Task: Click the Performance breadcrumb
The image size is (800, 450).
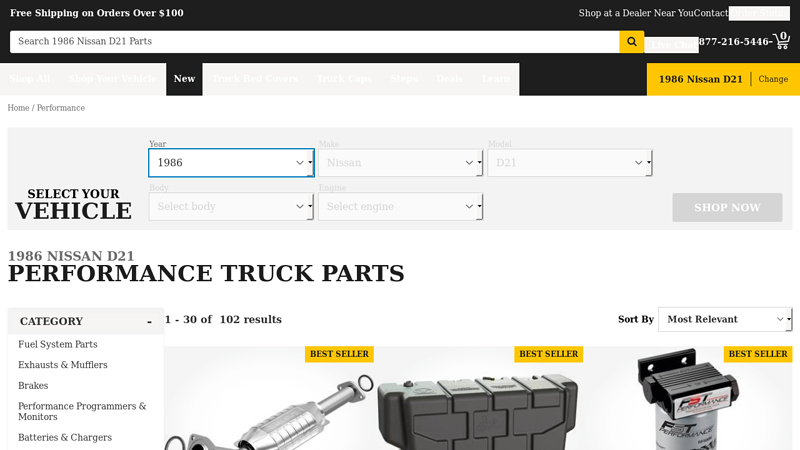Action: point(61,108)
